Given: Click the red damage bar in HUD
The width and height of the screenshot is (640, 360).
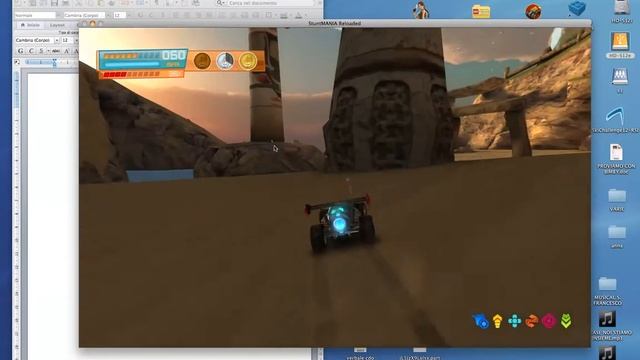Looking at the screenshot, I should point(131,74).
